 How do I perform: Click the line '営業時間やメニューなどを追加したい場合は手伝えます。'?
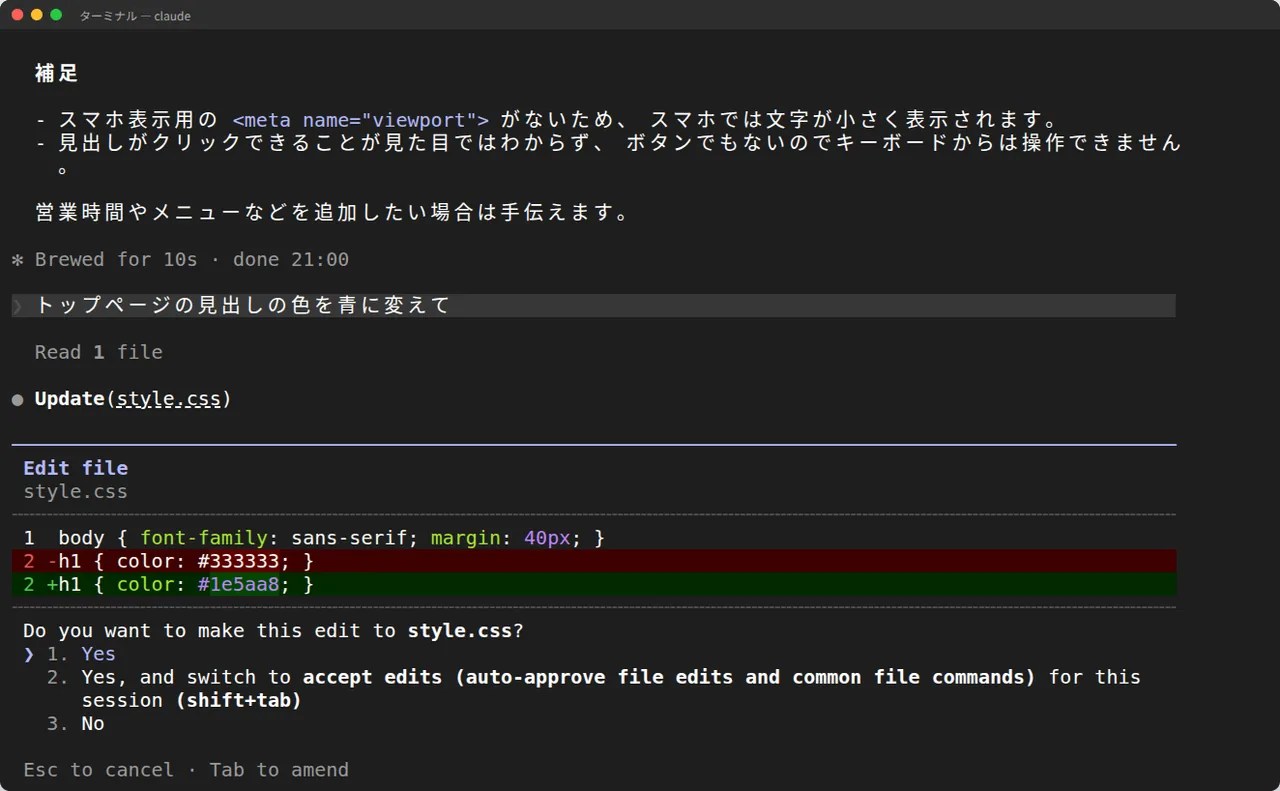tap(334, 213)
